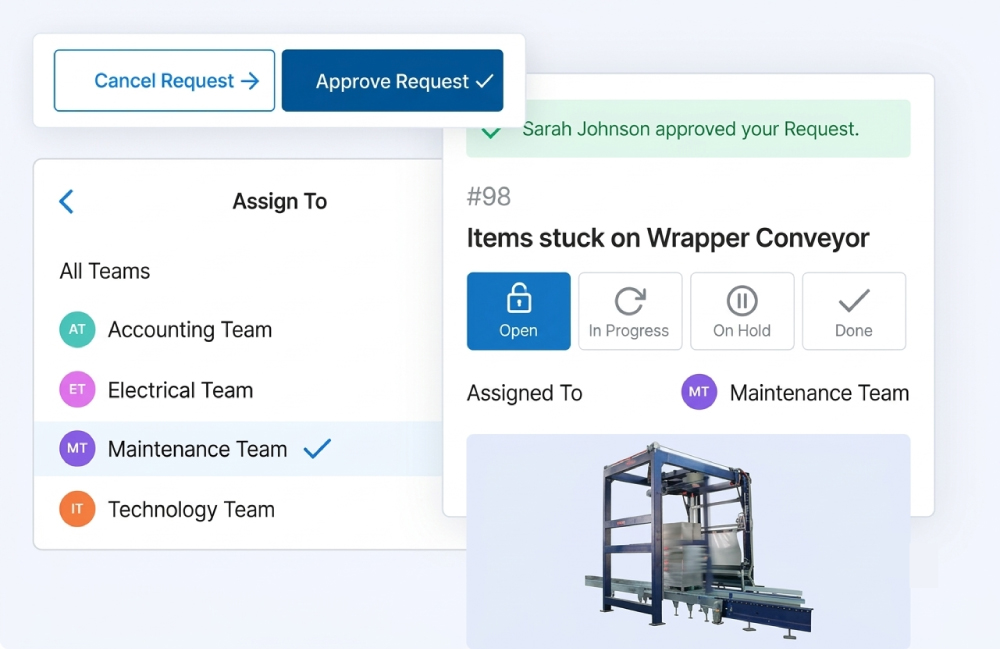Open the Maintenance Team assignee name
The image size is (1000, 649).
coord(820,393)
